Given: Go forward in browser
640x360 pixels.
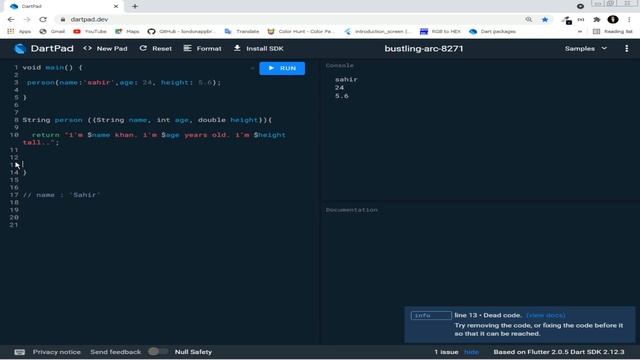Looking at the screenshot, I should [27, 19].
